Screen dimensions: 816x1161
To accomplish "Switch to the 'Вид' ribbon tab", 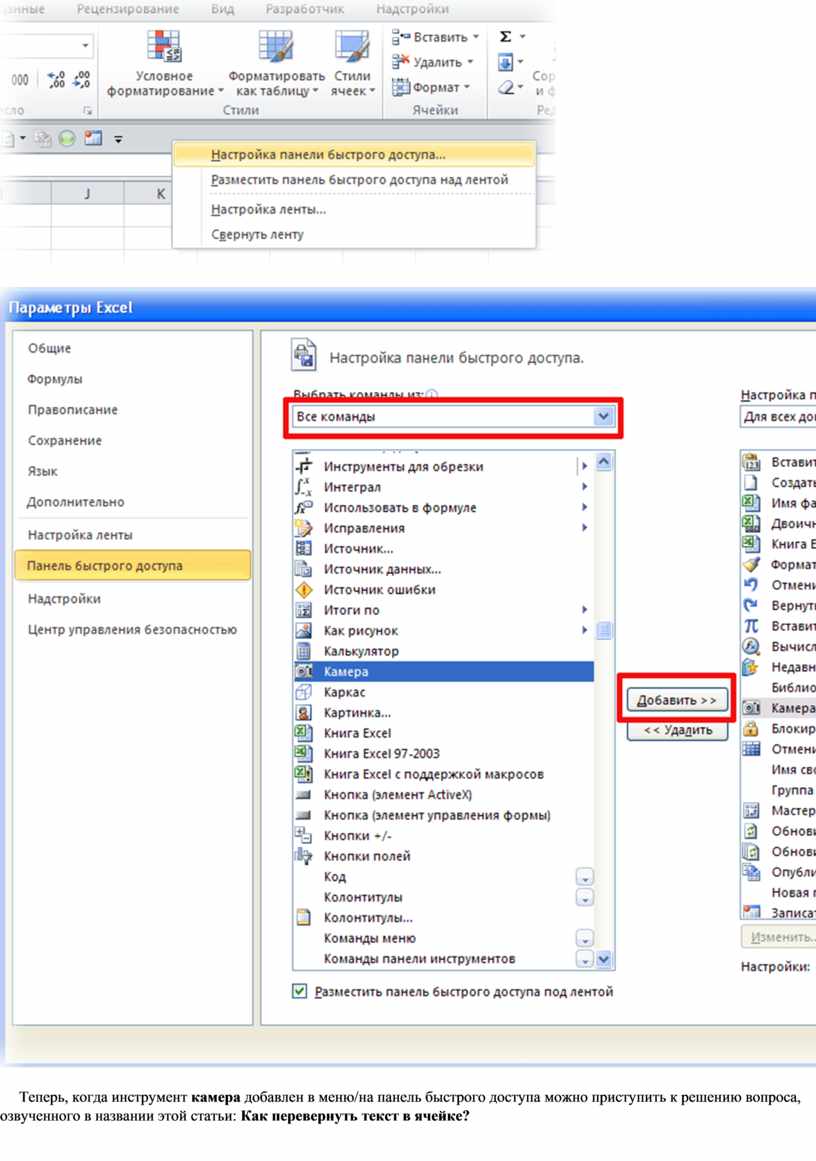I will click(223, 9).
